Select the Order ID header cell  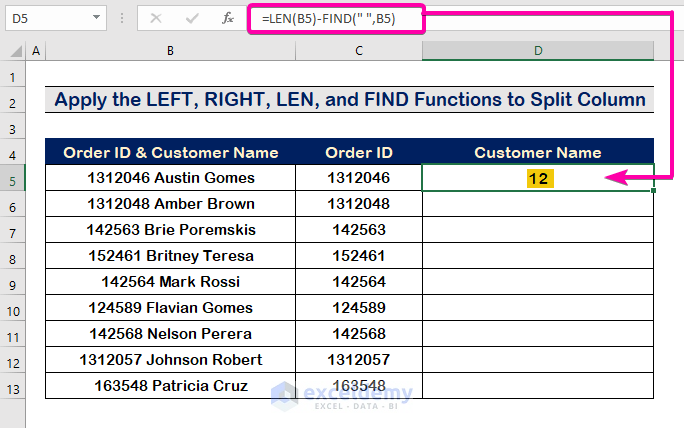[359, 152]
